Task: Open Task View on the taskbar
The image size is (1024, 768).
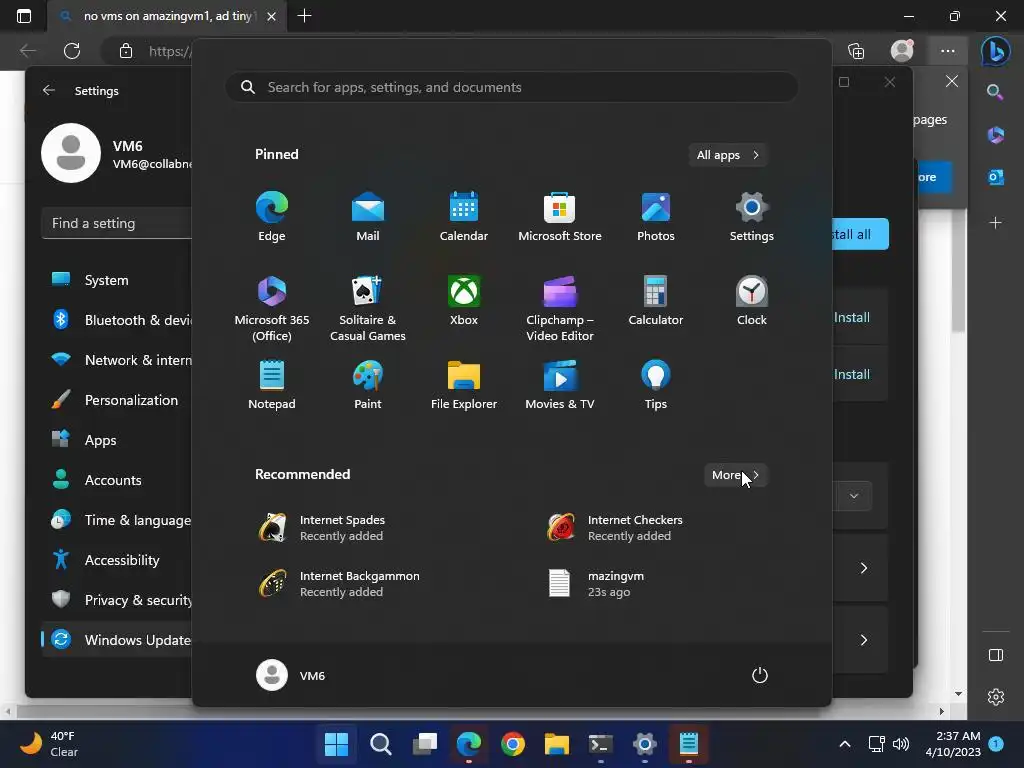Action: pyautogui.click(x=424, y=744)
